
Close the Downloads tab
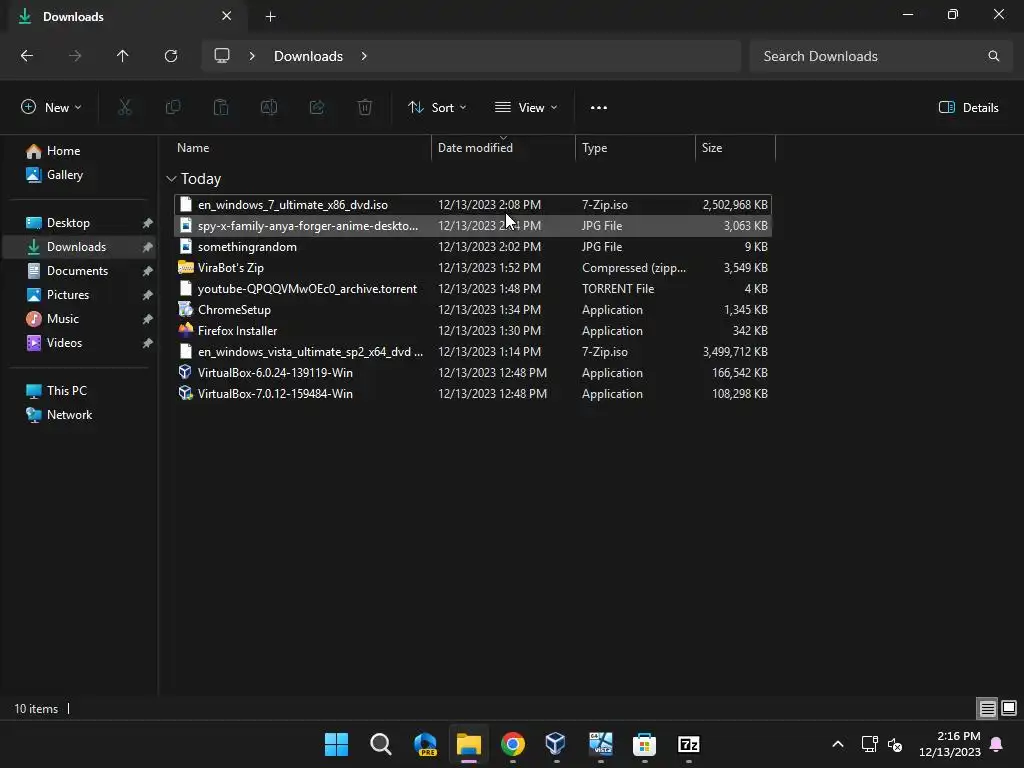[x=227, y=16]
